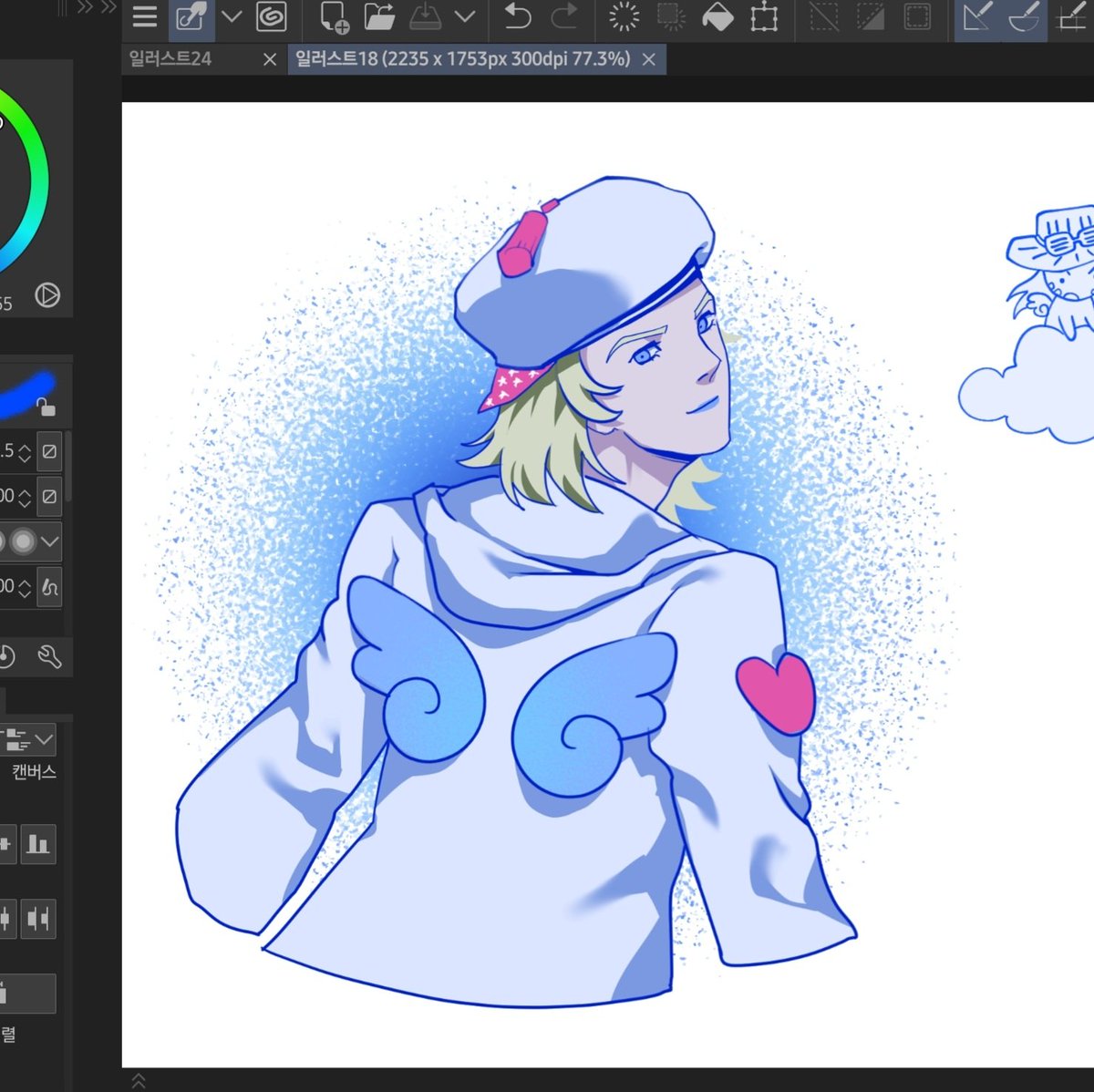Create a new canvas with the New icon
The width and height of the screenshot is (1094, 1092).
334,17
